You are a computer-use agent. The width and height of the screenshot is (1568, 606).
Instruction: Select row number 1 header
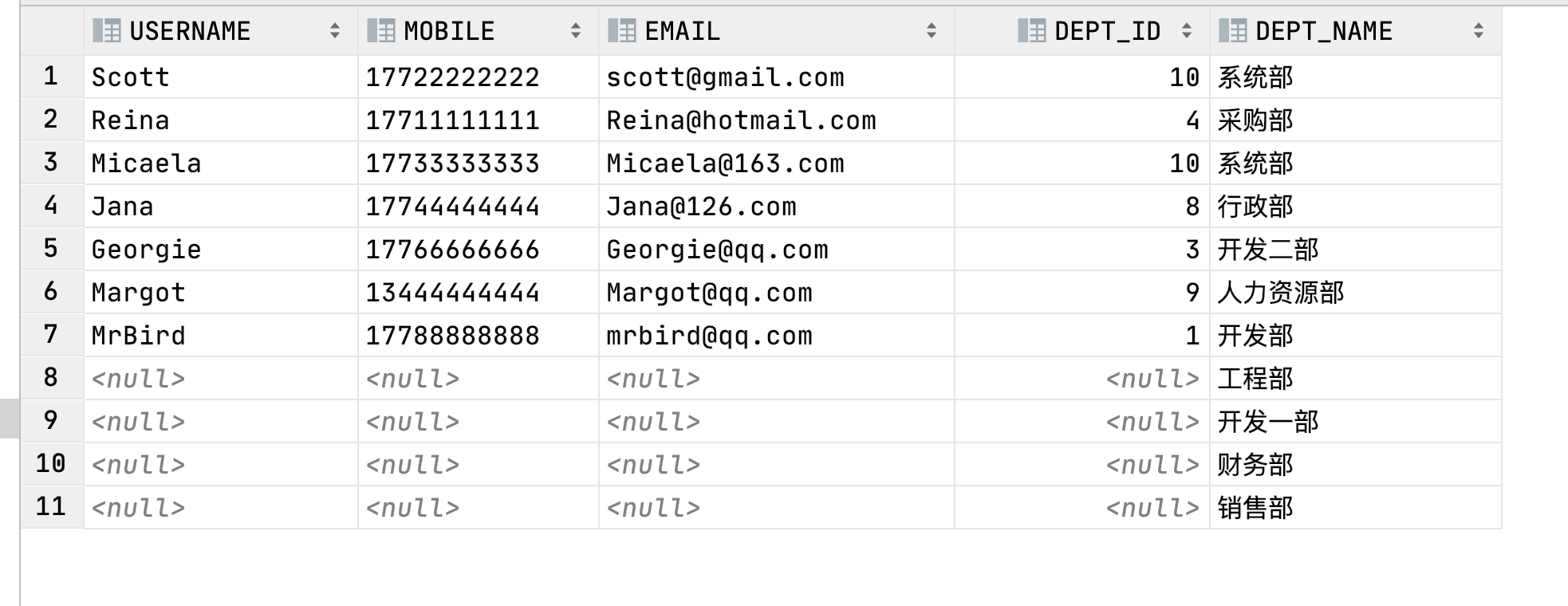point(52,77)
